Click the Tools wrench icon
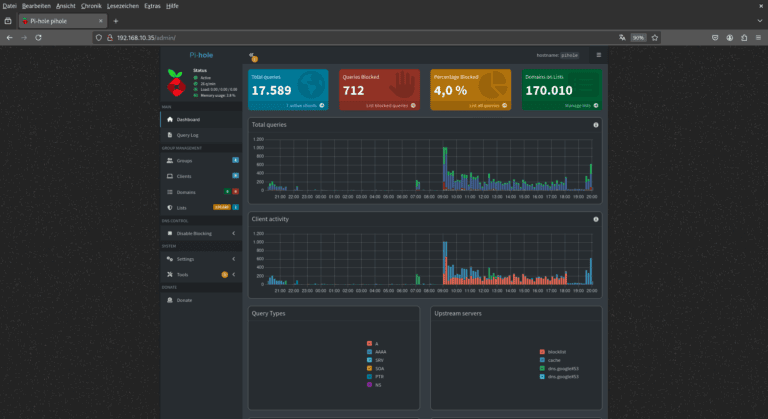This screenshot has width=768, height=419. coord(170,275)
